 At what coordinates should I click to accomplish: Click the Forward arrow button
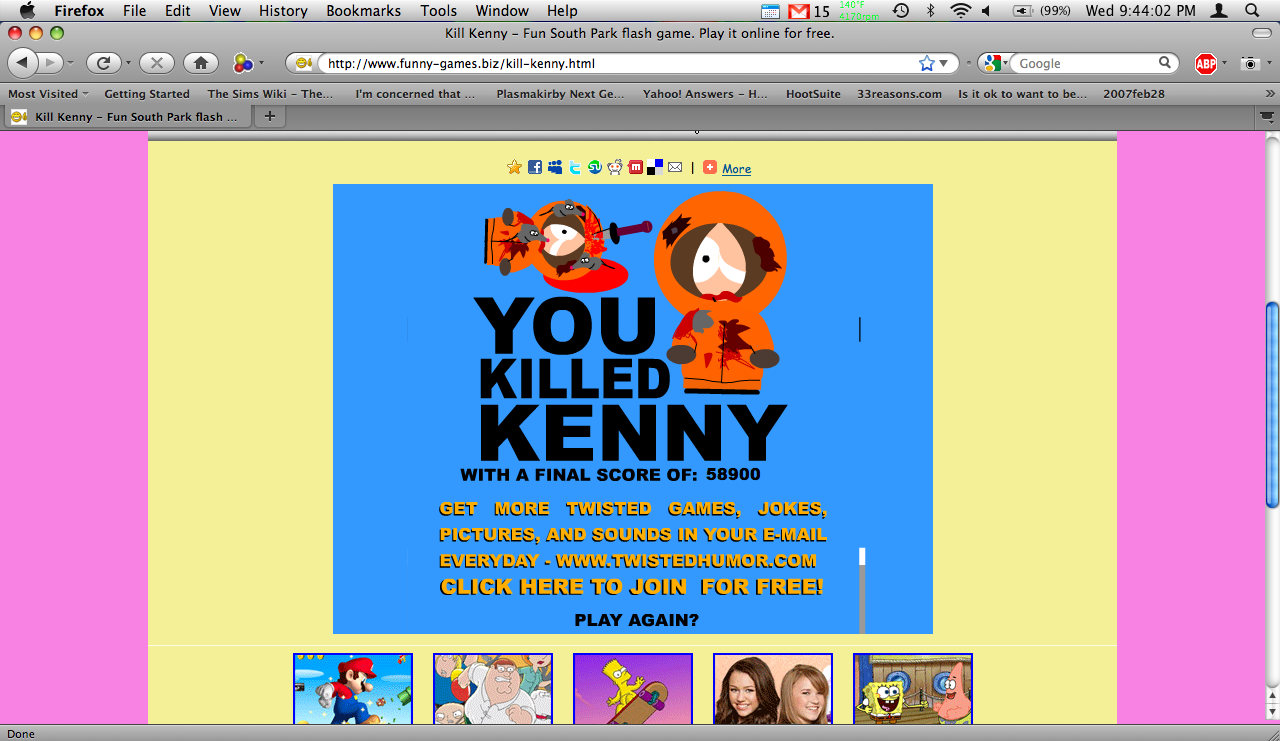pos(51,63)
